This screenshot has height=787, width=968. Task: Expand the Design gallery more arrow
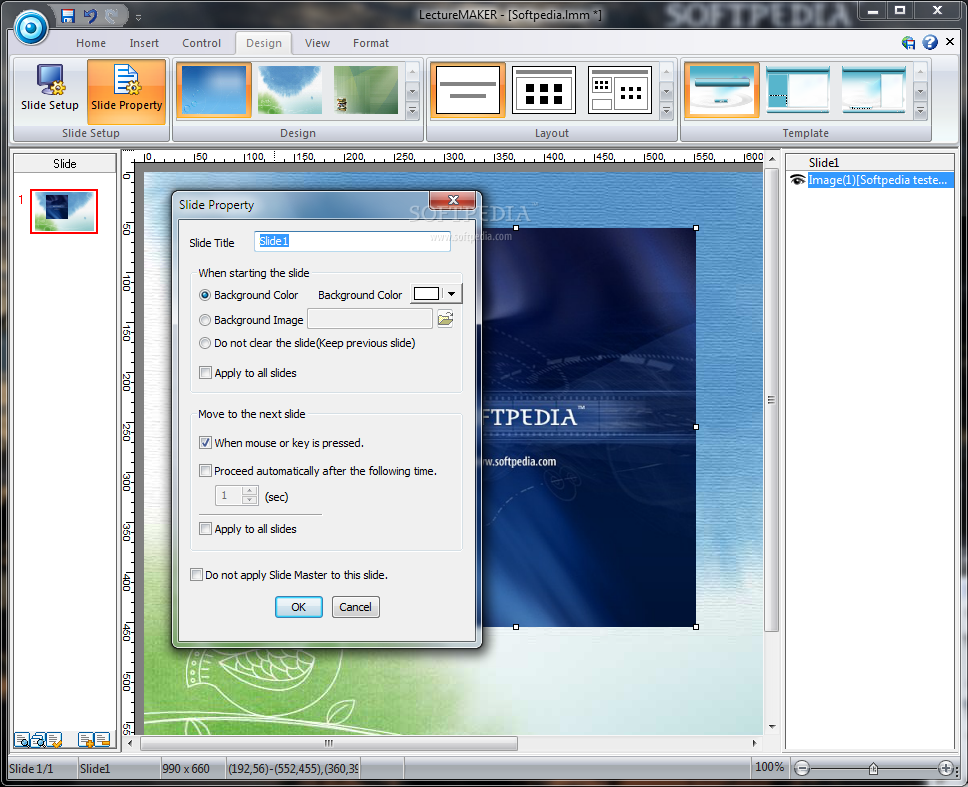[x=412, y=111]
